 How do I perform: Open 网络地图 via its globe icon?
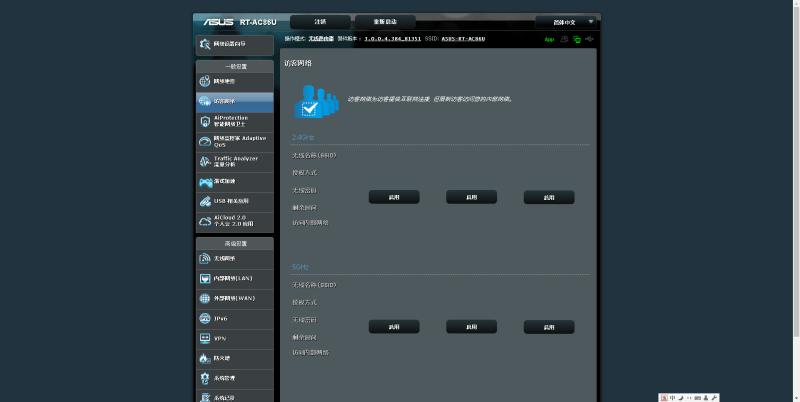(x=205, y=81)
